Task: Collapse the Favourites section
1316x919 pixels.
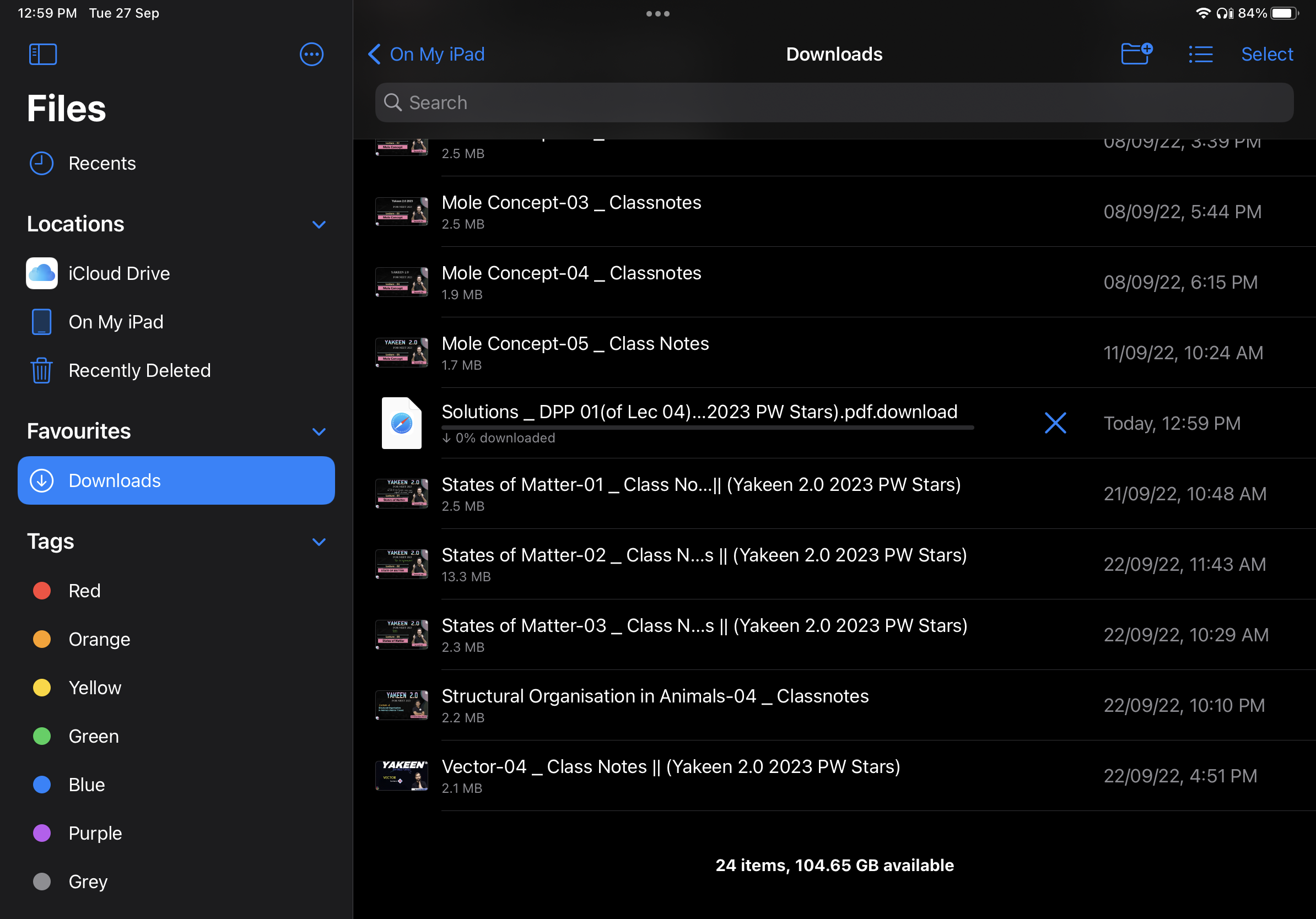Action: pos(319,431)
